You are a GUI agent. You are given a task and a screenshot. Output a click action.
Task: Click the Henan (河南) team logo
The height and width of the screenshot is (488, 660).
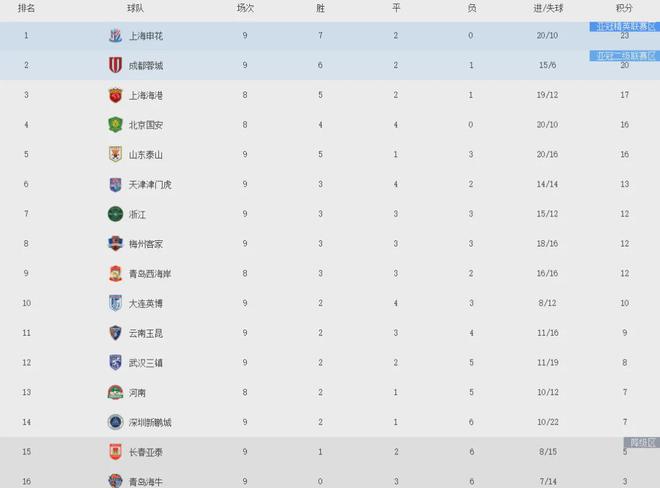point(115,392)
